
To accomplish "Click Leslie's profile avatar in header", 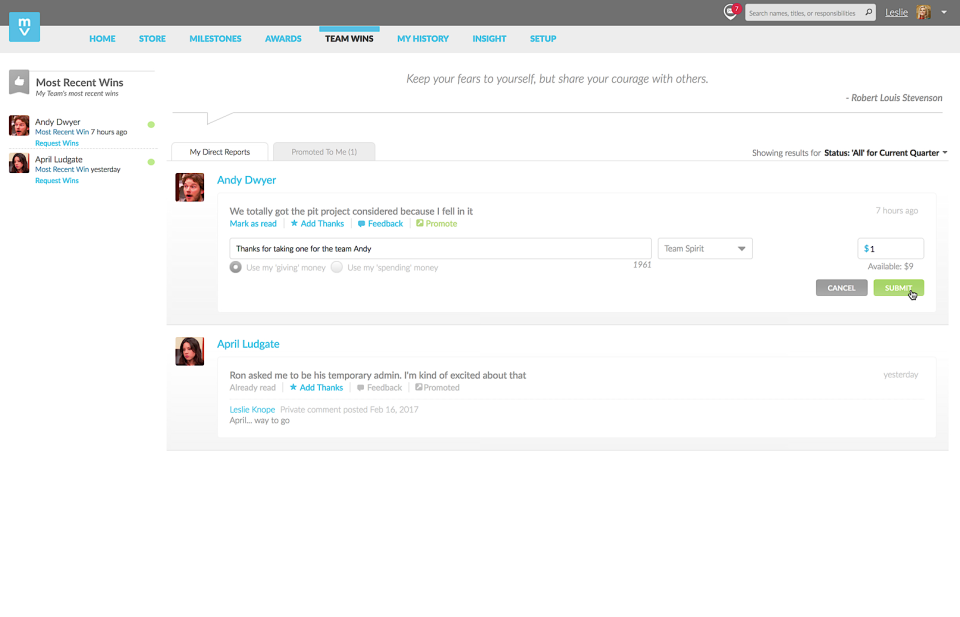I will tap(923, 12).
